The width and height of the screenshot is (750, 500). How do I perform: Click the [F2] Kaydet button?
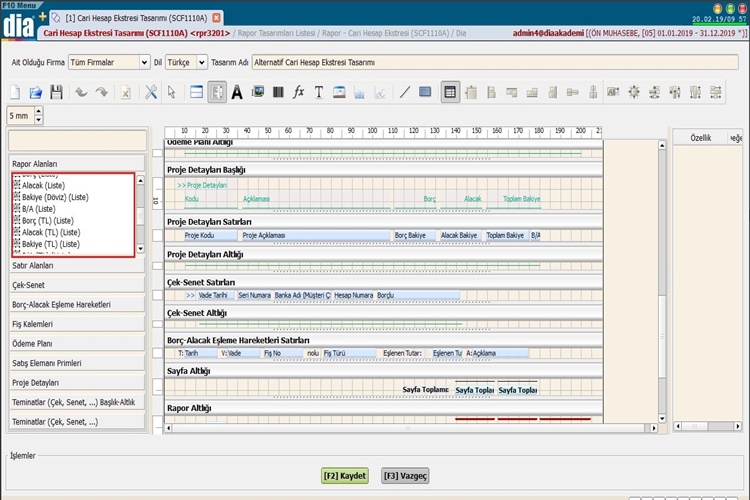coord(345,476)
